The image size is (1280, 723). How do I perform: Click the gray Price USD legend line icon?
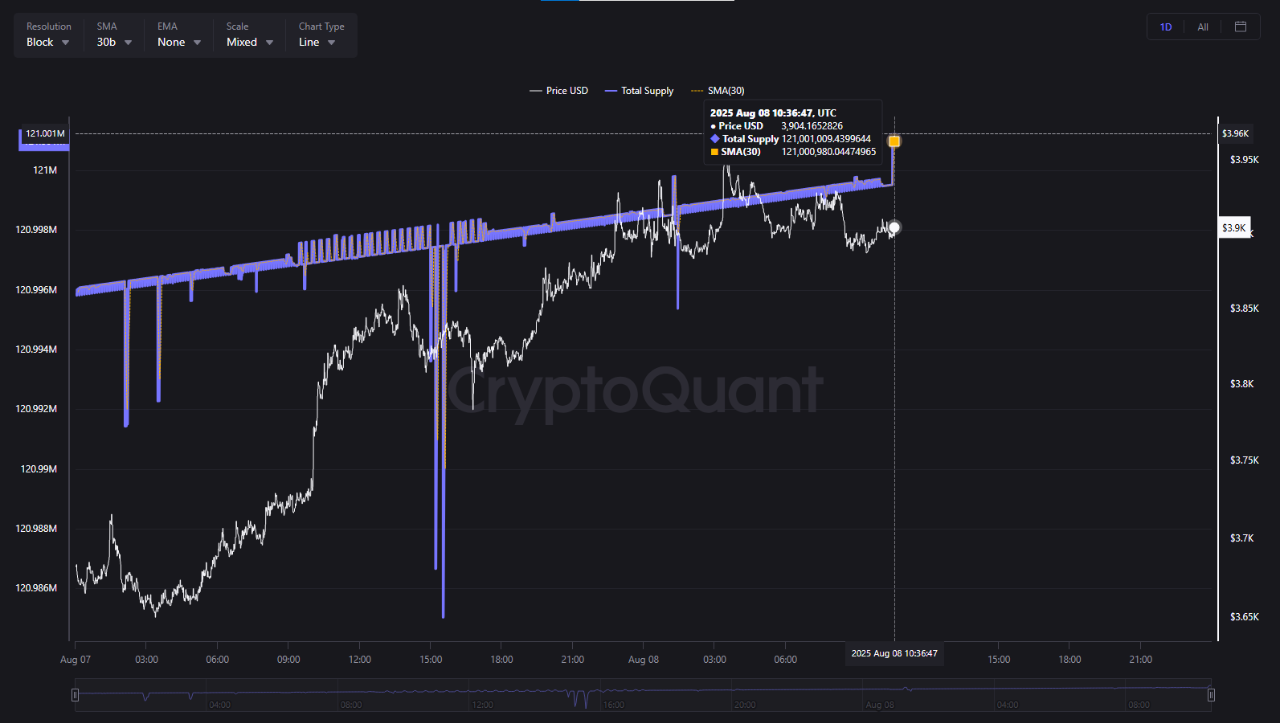click(x=534, y=90)
